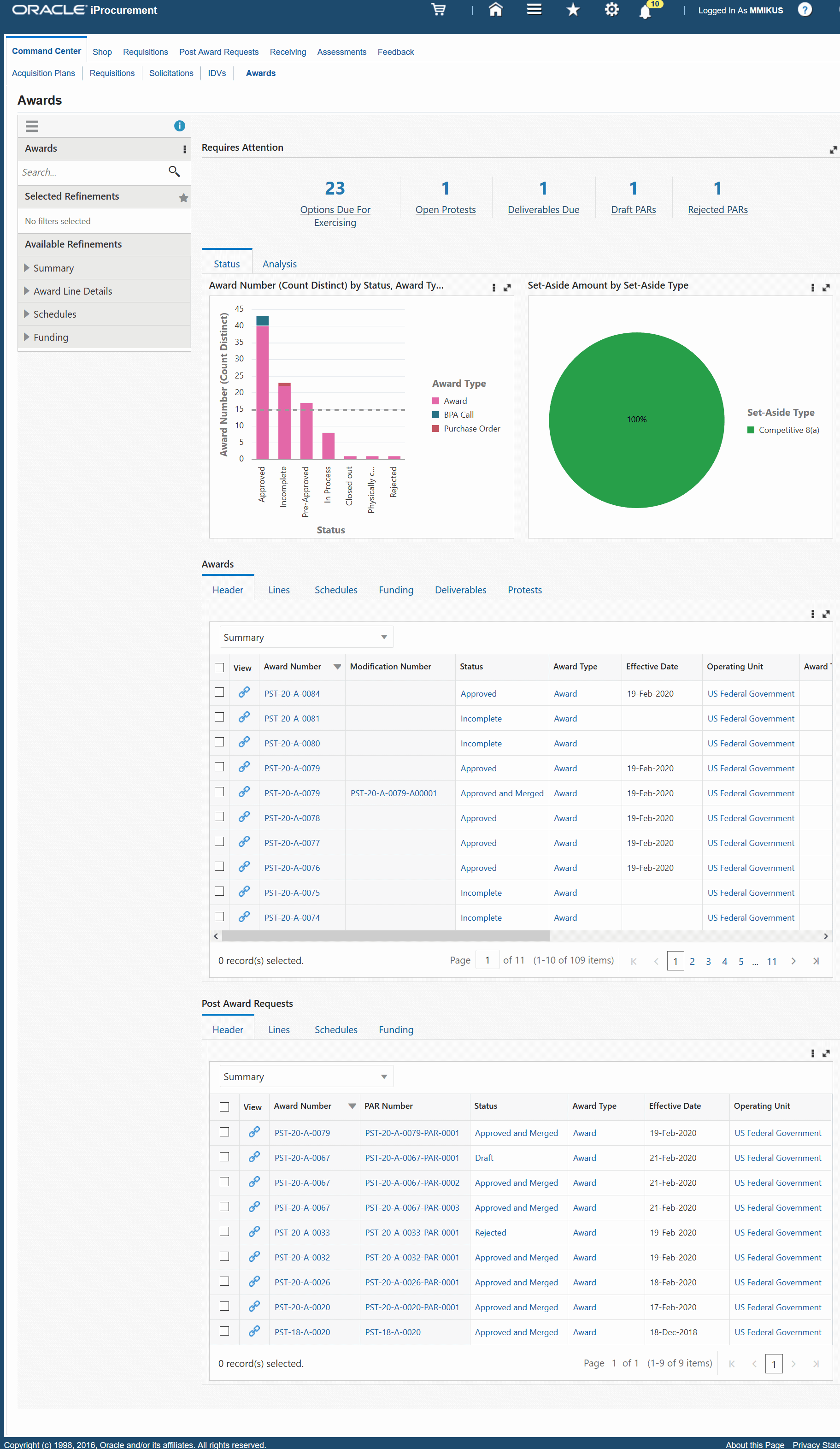
Task: Open view link icon for PST-20-A-0084
Action: point(244,692)
